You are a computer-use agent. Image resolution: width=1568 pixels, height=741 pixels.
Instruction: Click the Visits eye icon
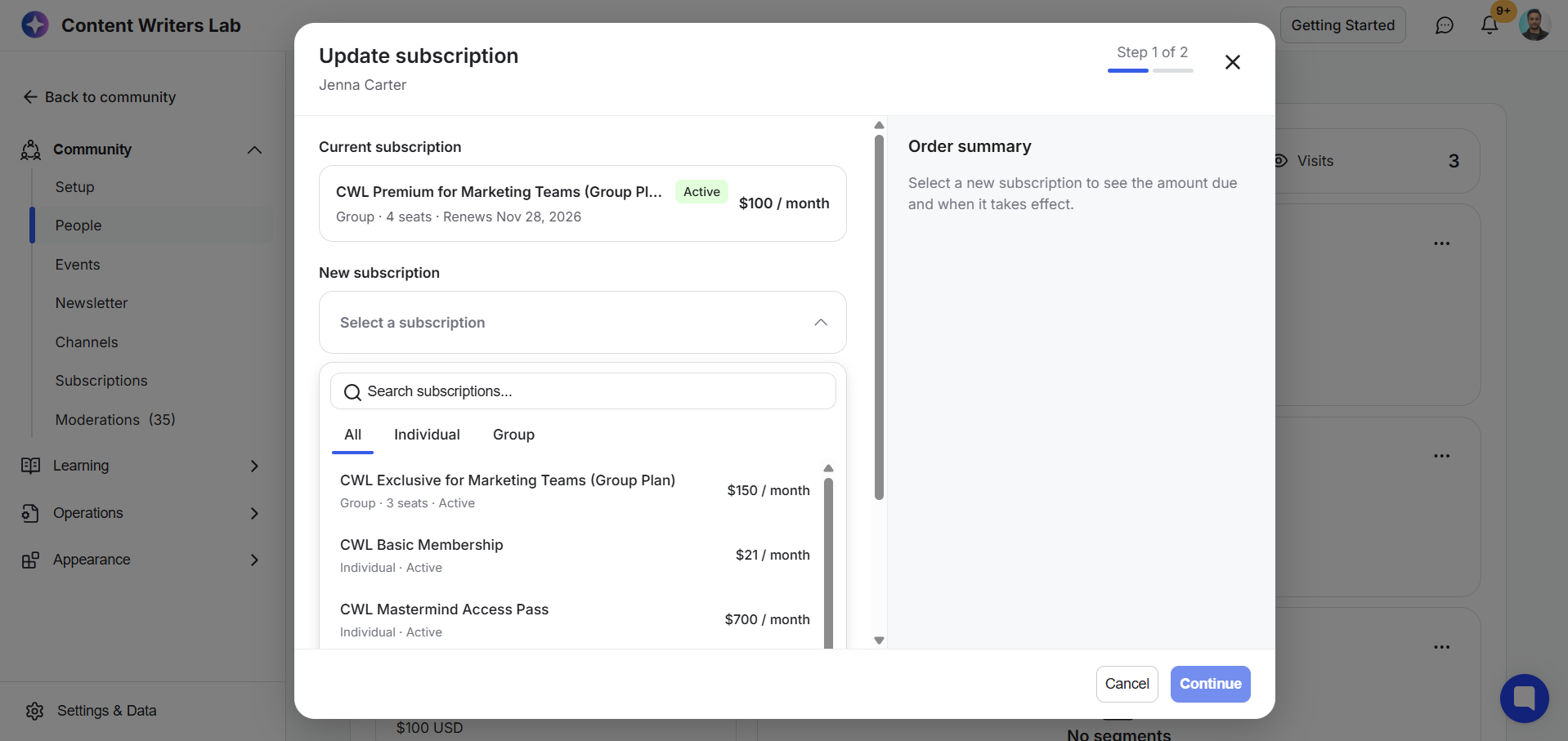click(x=1281, y=161)
